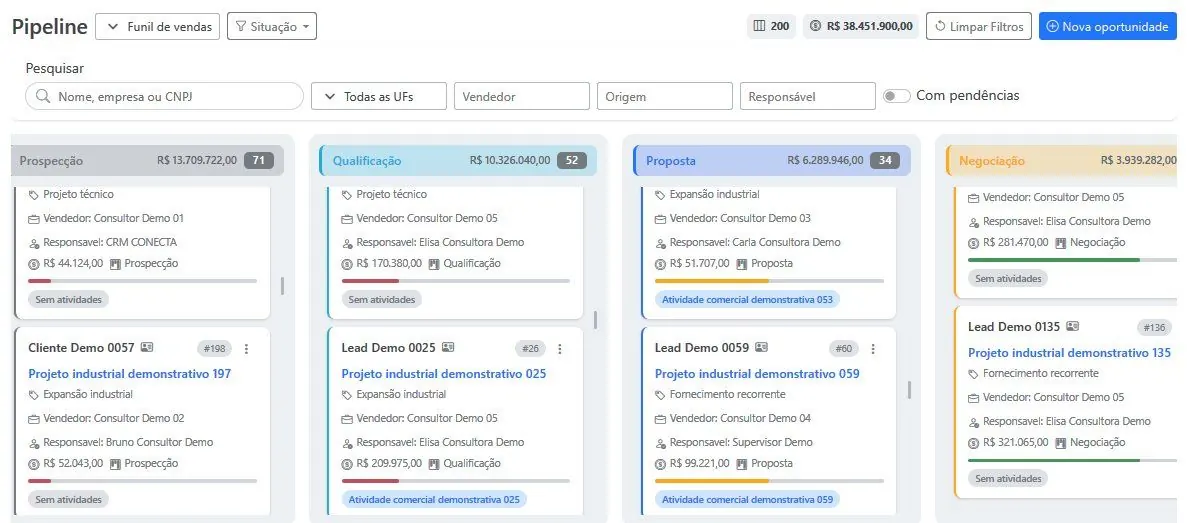This screenshot has width=1187, height=523.
Task: Click the 52 count badge in Qualificação
Action: click(572, 160)
